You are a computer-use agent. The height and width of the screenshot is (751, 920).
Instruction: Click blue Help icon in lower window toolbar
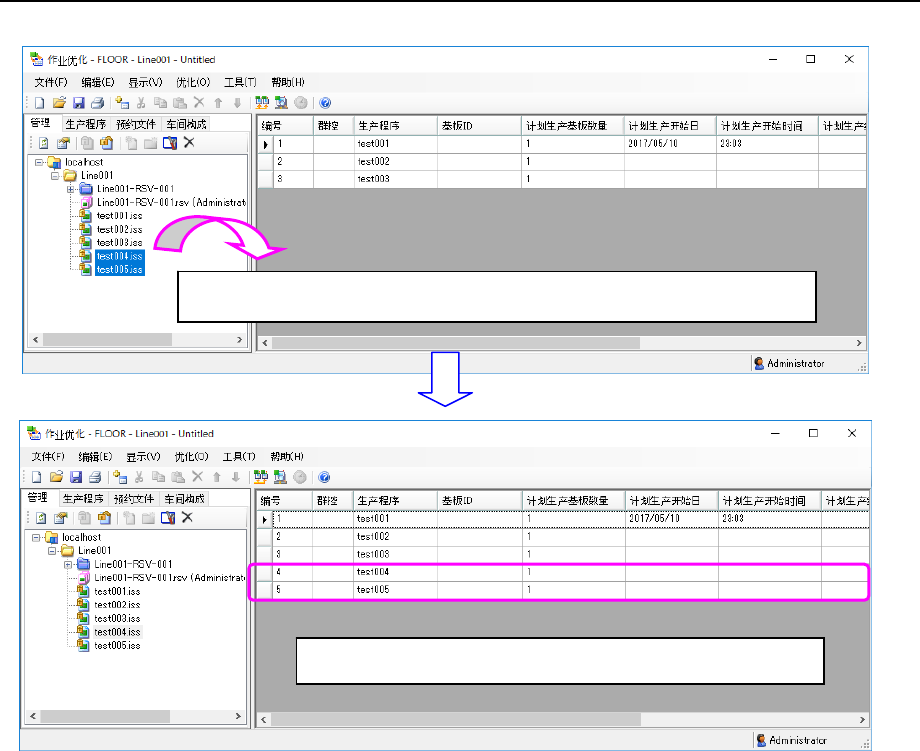[x=324, y=477]
